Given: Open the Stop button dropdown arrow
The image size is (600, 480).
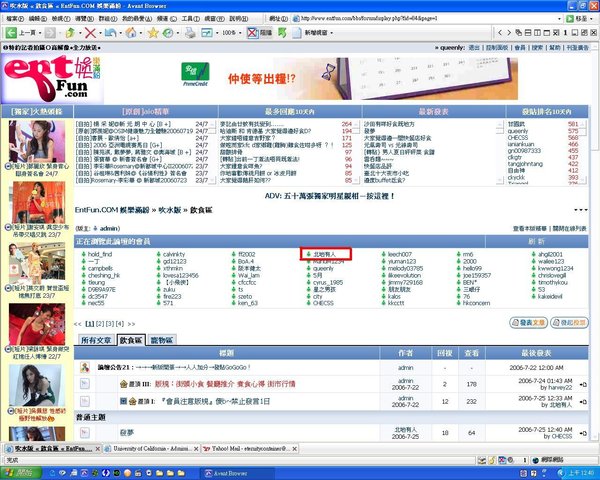Looking at the screenshot, I should point(100,33).
